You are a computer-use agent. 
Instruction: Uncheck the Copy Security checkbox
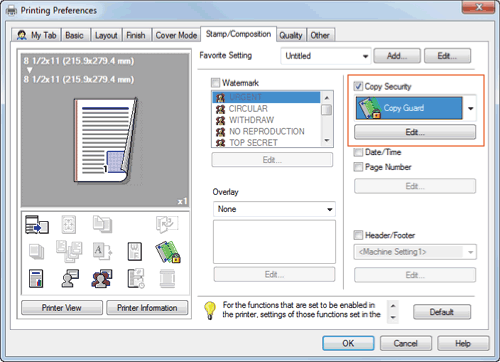click(x=358, y=86)
